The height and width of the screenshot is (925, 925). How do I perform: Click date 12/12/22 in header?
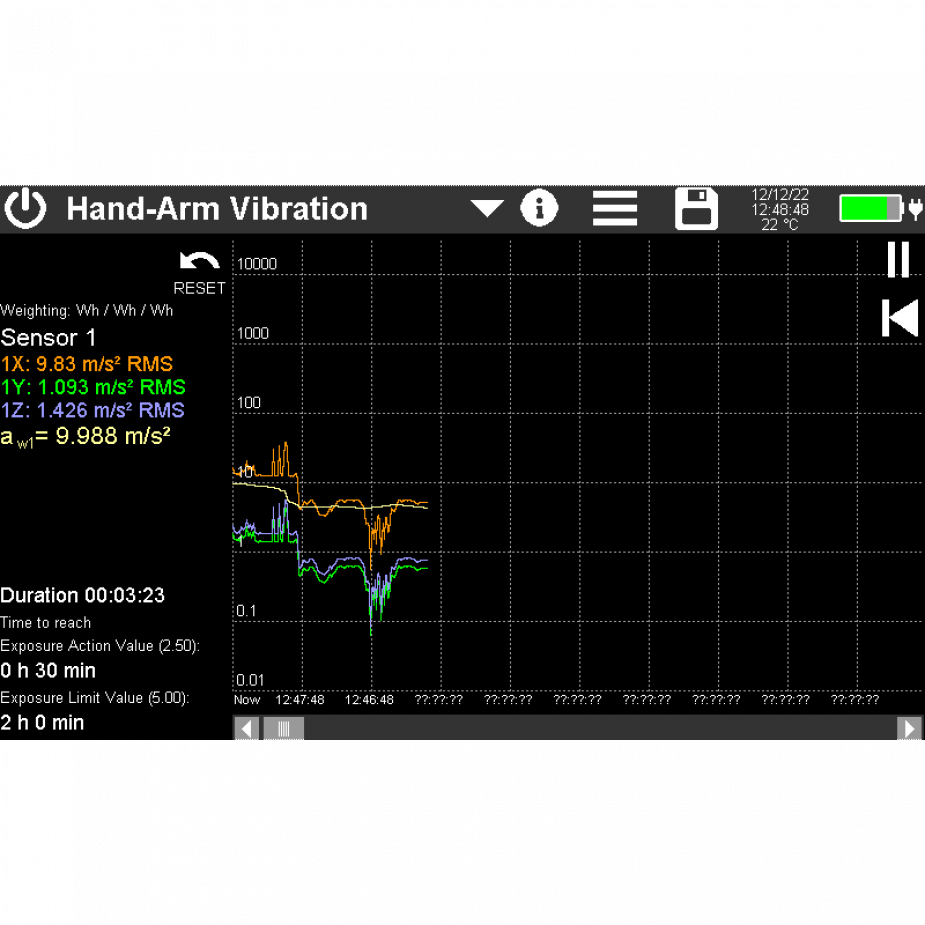780,195
